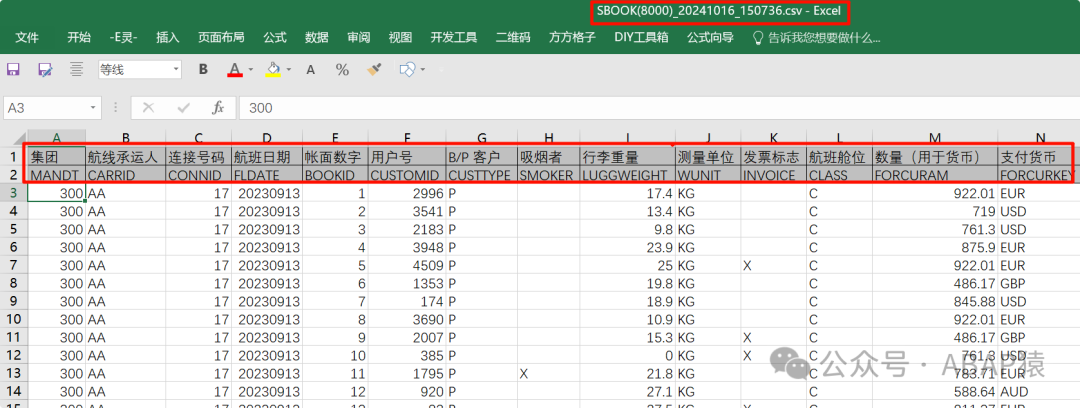Click the 航班日期 header cell
This screenshot has width=1080, height=408.
(x=267, y=156)
